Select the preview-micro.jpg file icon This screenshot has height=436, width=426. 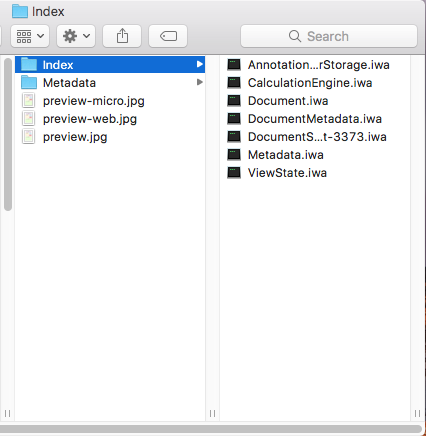tap(29, 101)
